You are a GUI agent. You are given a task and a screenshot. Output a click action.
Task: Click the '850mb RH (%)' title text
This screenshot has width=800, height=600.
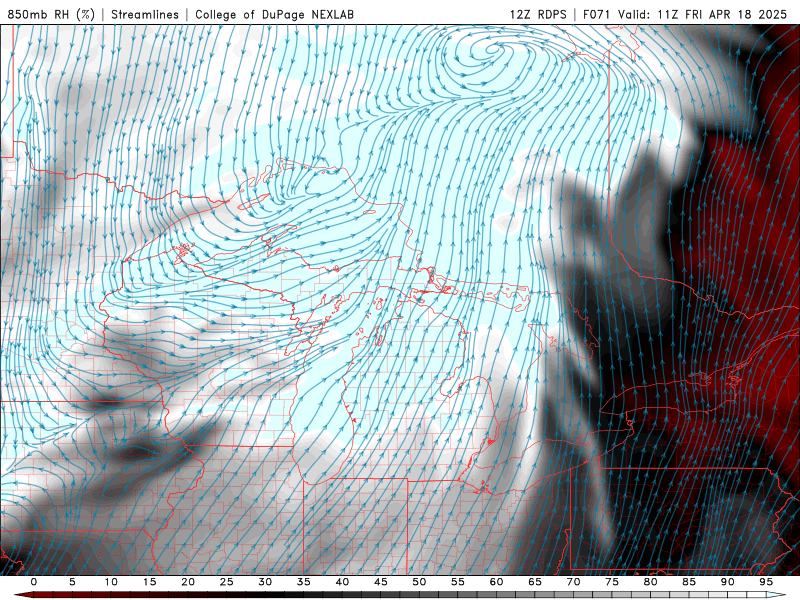tap(51, 14)
